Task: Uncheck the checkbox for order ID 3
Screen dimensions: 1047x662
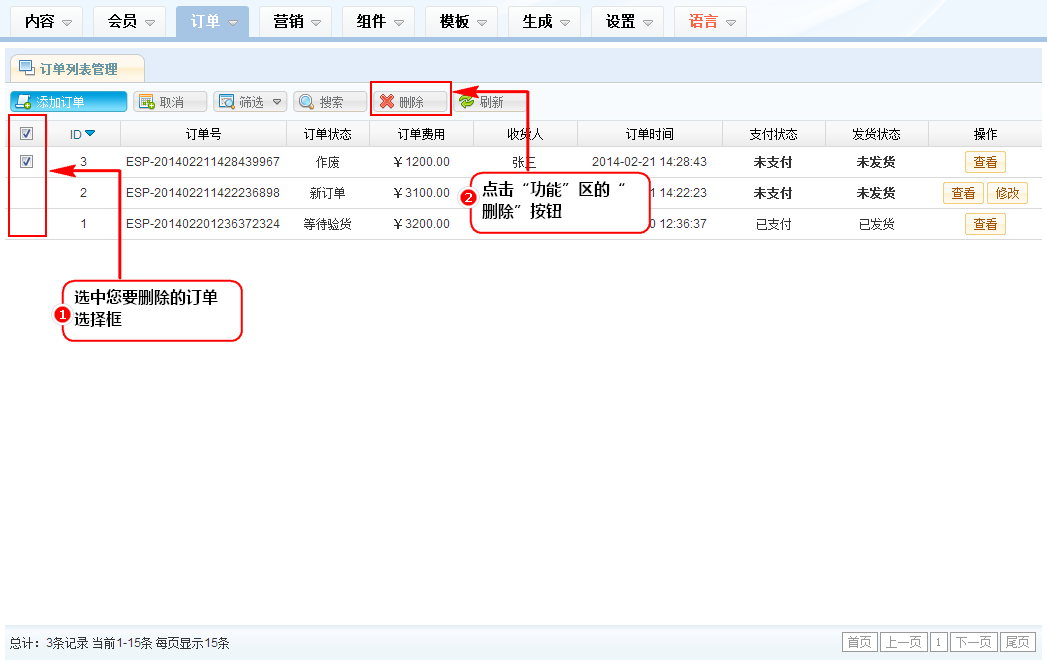Action: coord(27,162)
